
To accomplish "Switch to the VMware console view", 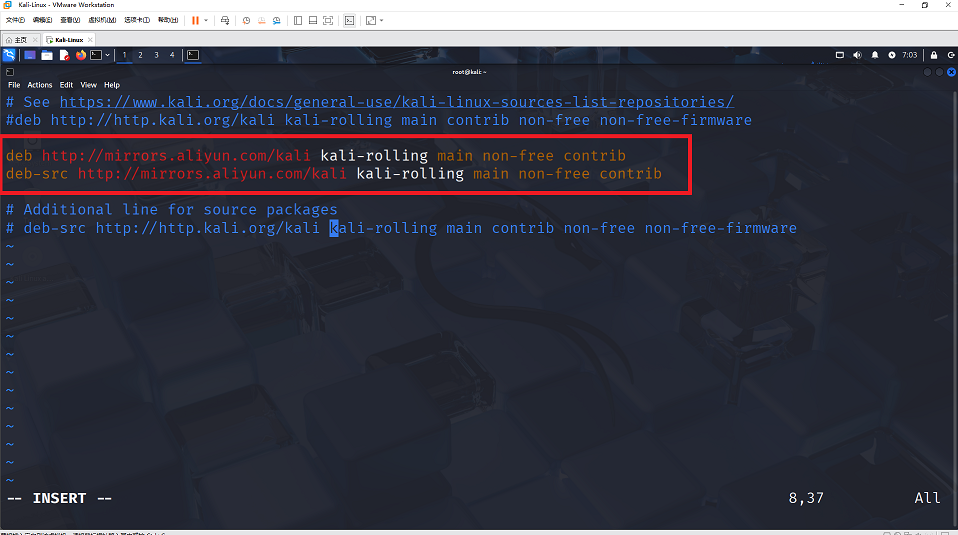I will point(349,20).
